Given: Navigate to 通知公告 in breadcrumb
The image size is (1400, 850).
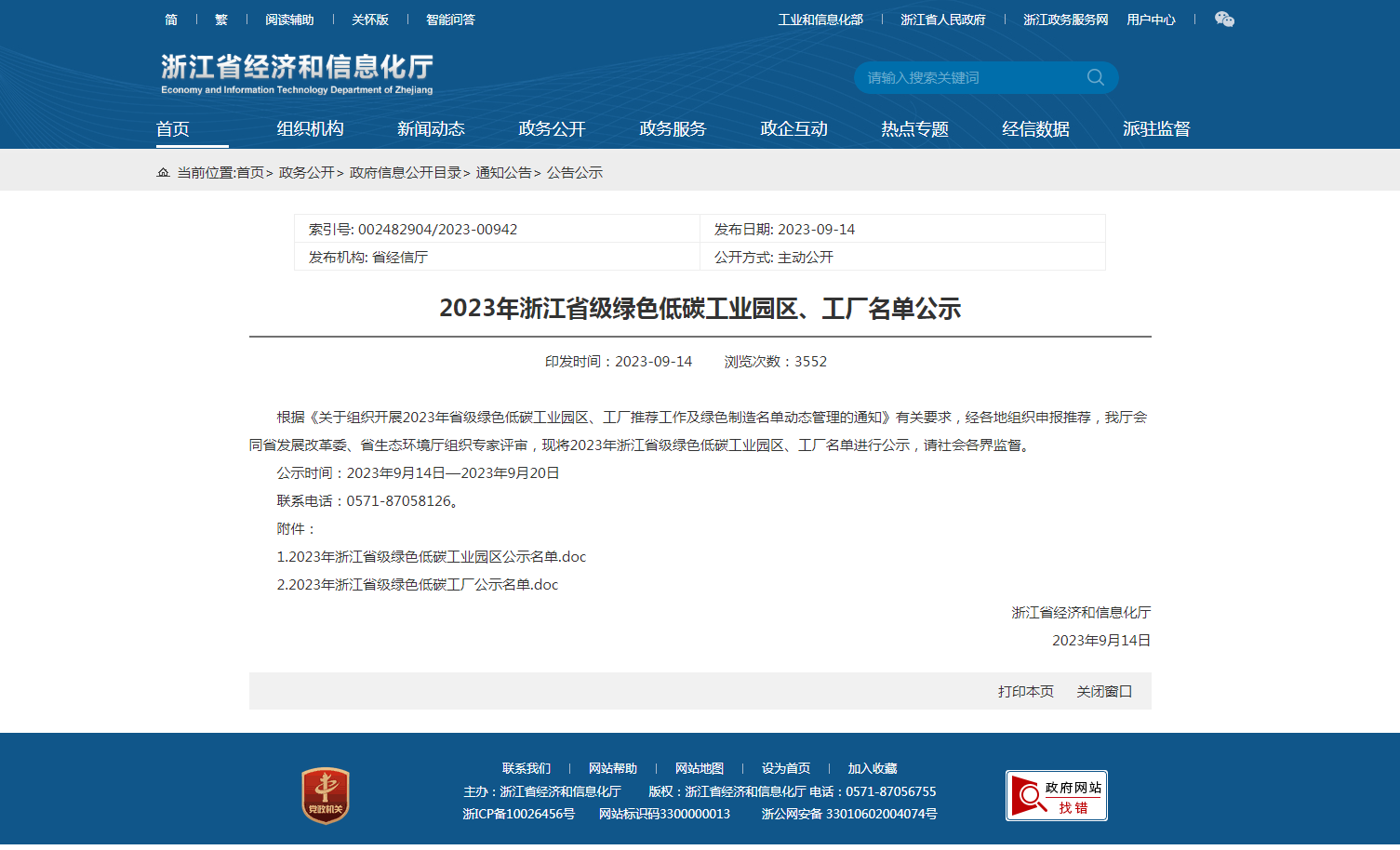Looking at the screenshot, I should coord(503,173).
